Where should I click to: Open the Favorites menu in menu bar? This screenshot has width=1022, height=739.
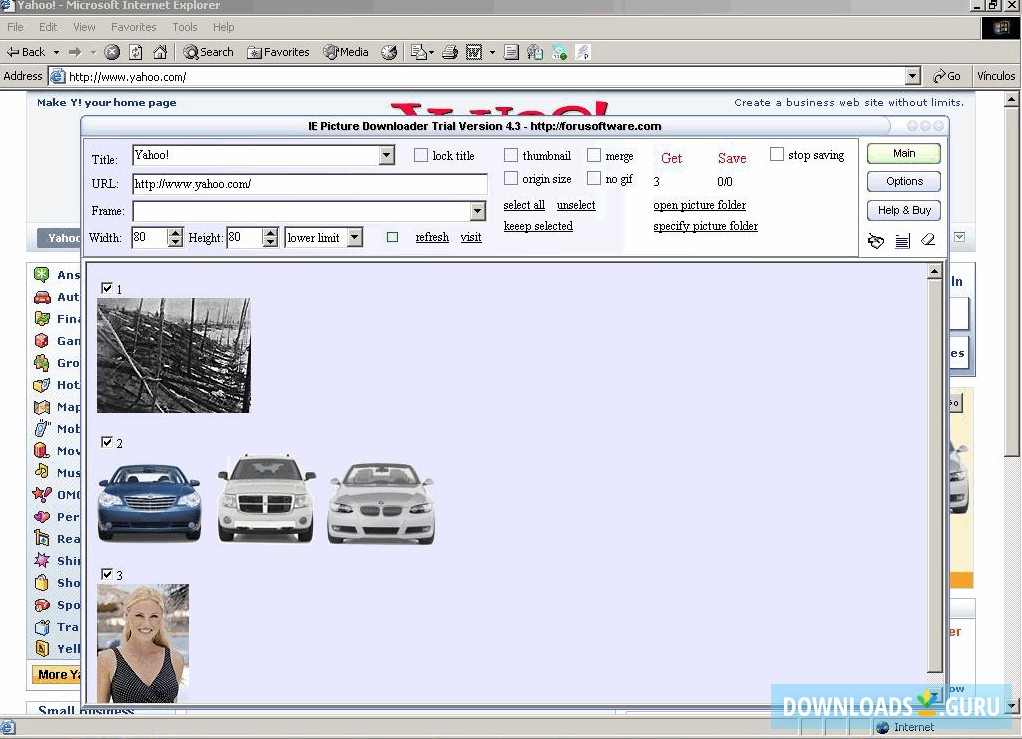pos(133,27)
